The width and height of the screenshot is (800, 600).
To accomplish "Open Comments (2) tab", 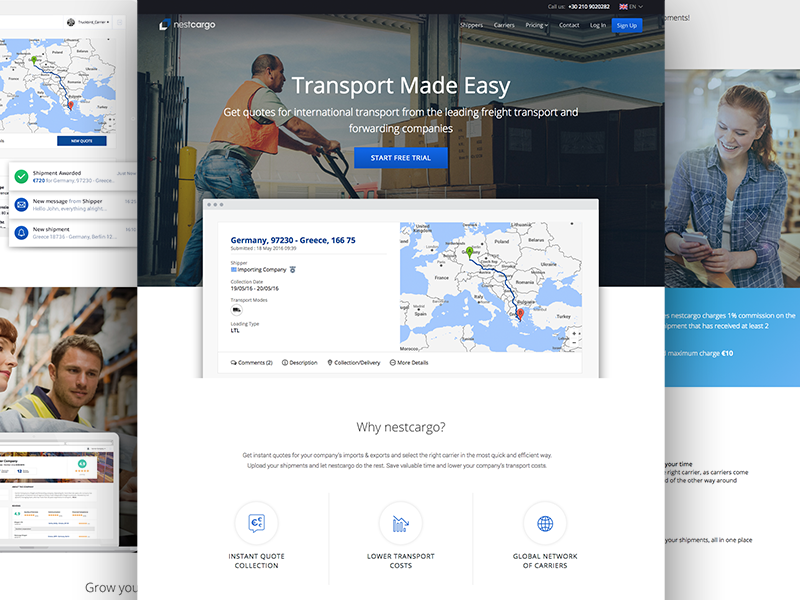I will 252,363.
